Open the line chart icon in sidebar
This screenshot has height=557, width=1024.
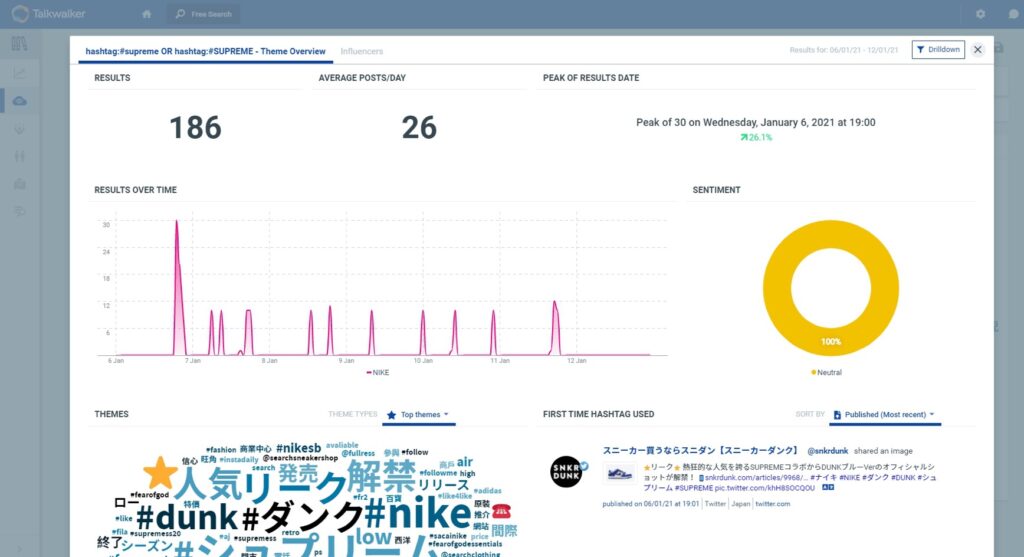19,73
